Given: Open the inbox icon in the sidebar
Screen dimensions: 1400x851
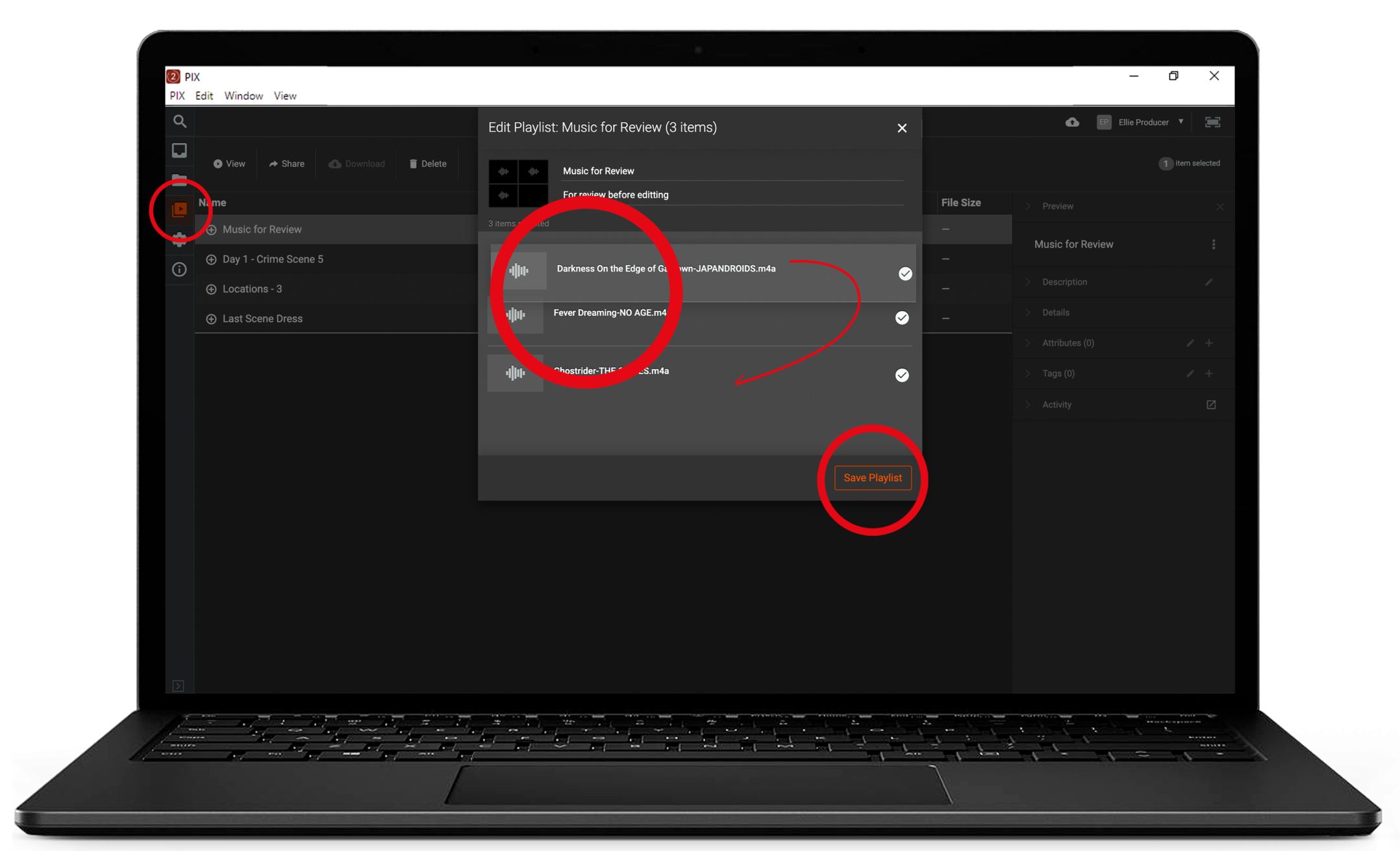Looking at the screenshot, I should [180, 151].
